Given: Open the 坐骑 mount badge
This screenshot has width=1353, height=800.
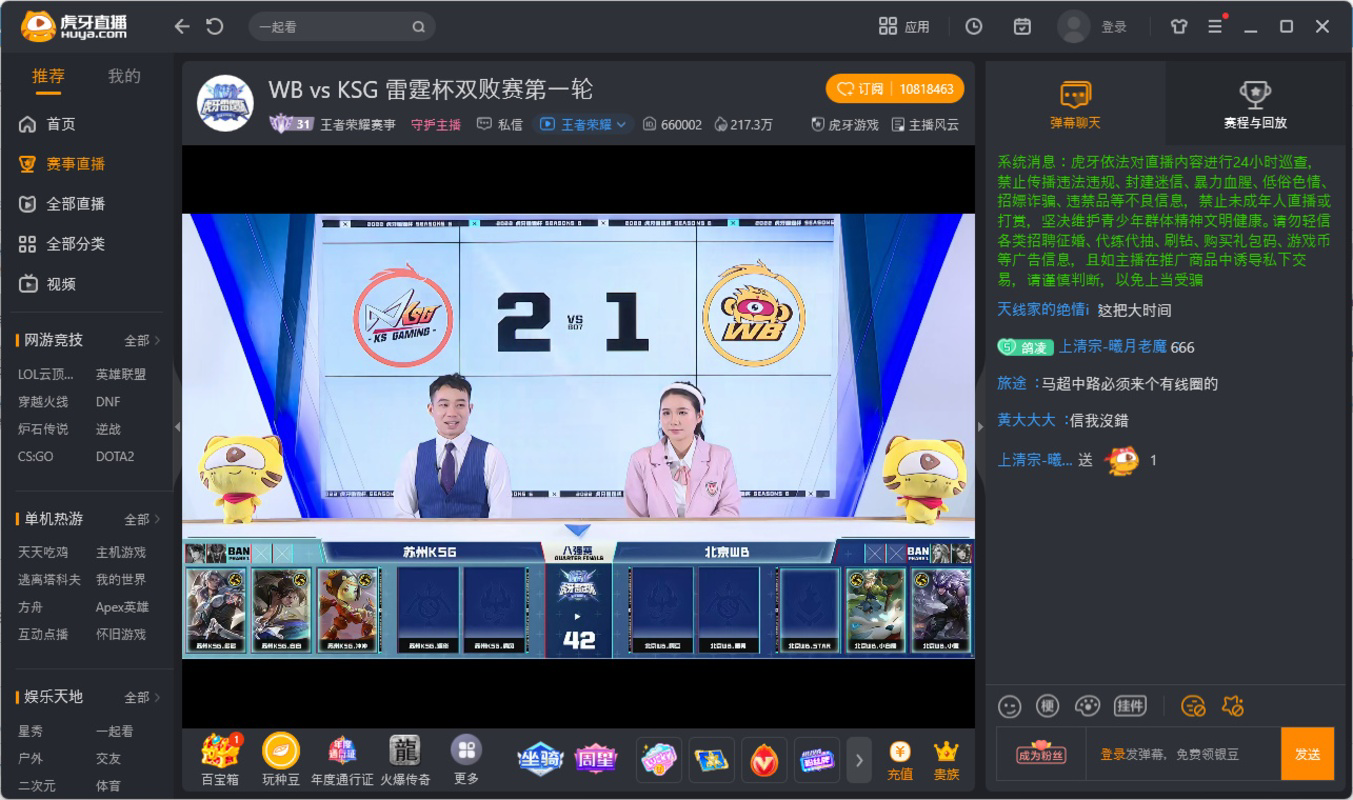Looking at the screenshot, I should pyautogui.click(x=540, y=760).
